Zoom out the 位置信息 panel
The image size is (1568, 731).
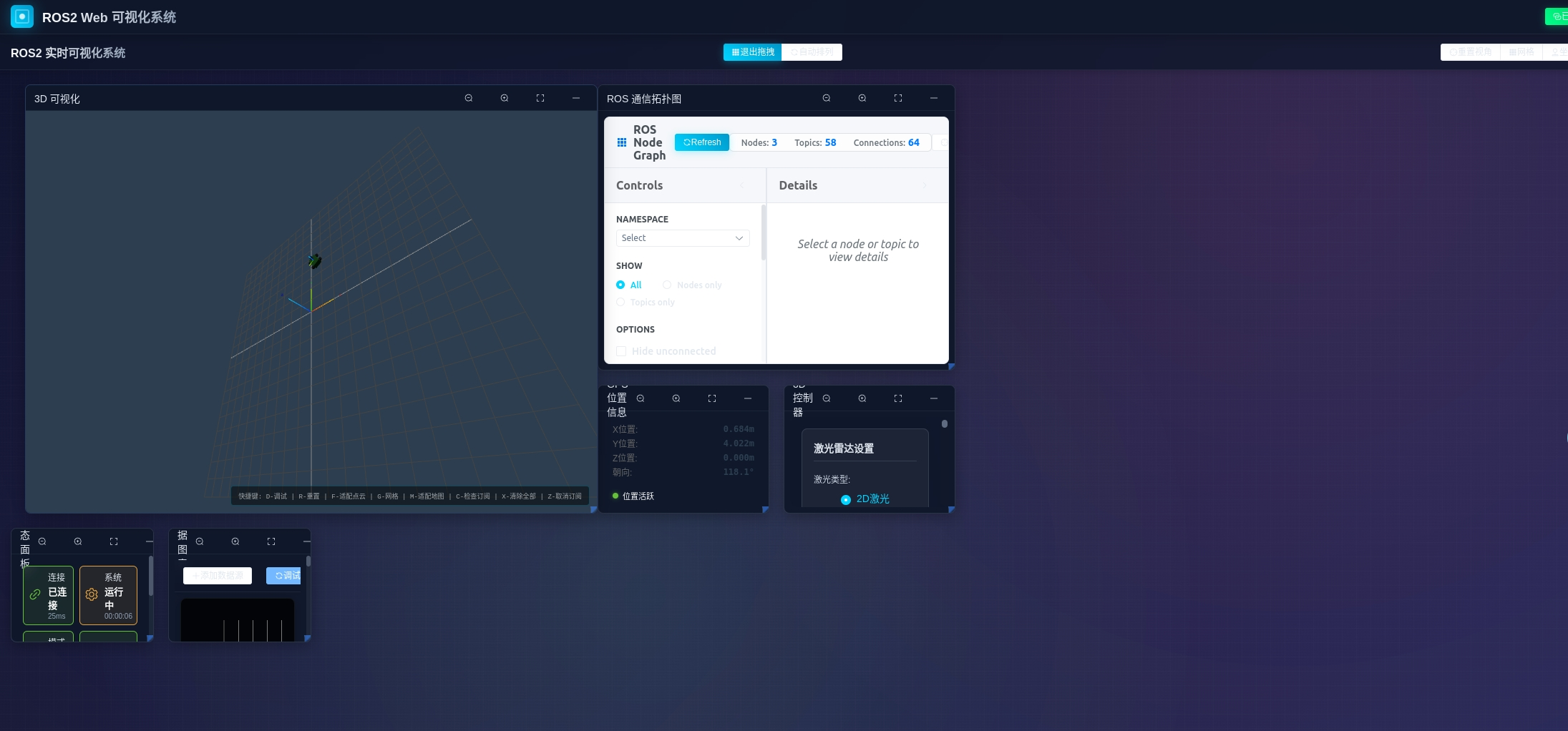point(641,398)
